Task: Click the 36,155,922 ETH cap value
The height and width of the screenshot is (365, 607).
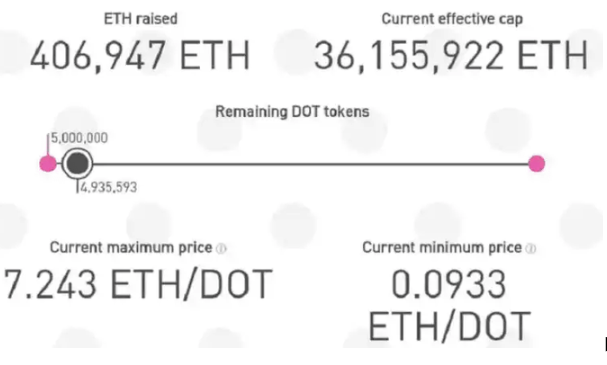Action: (451, 56)
